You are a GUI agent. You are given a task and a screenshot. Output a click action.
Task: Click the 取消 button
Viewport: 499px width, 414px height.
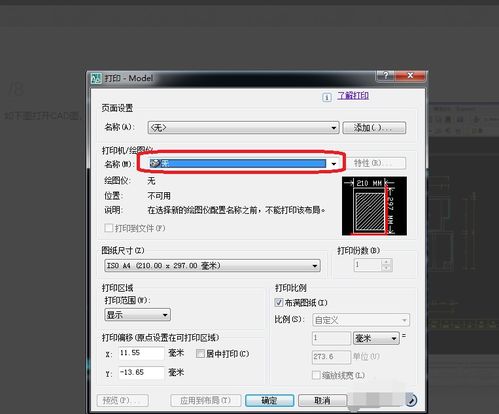322,400
